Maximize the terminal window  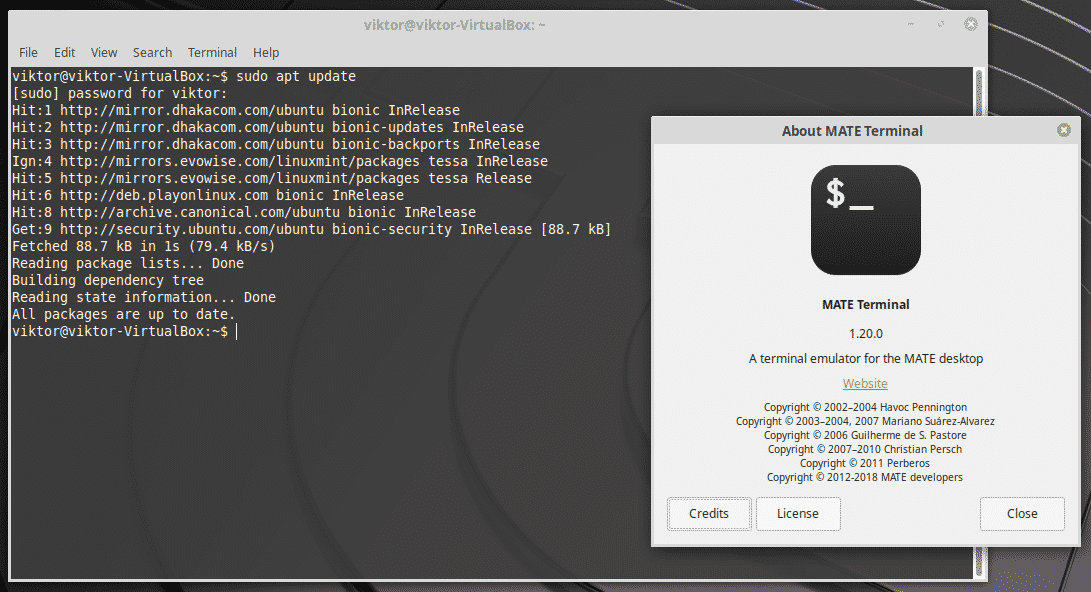click(941, 24)
